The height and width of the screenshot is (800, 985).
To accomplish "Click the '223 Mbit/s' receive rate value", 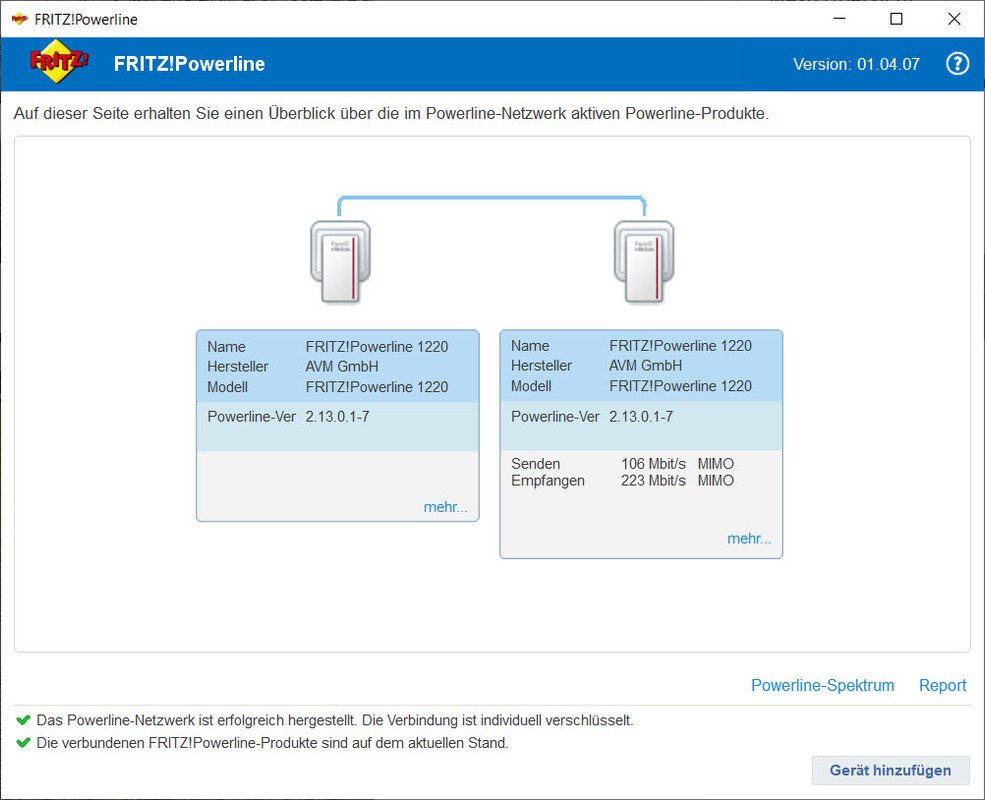I will coord(653,480).
